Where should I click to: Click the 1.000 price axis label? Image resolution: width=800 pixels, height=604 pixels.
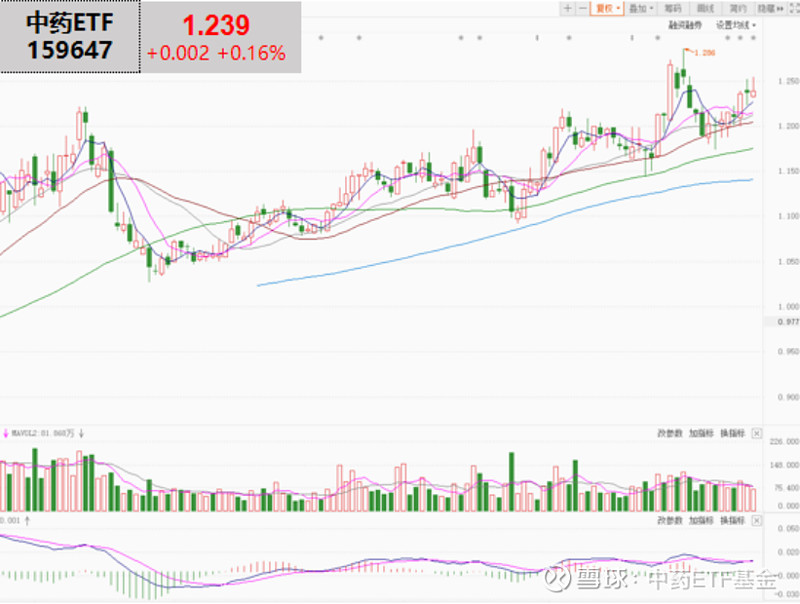coord(788,307)
